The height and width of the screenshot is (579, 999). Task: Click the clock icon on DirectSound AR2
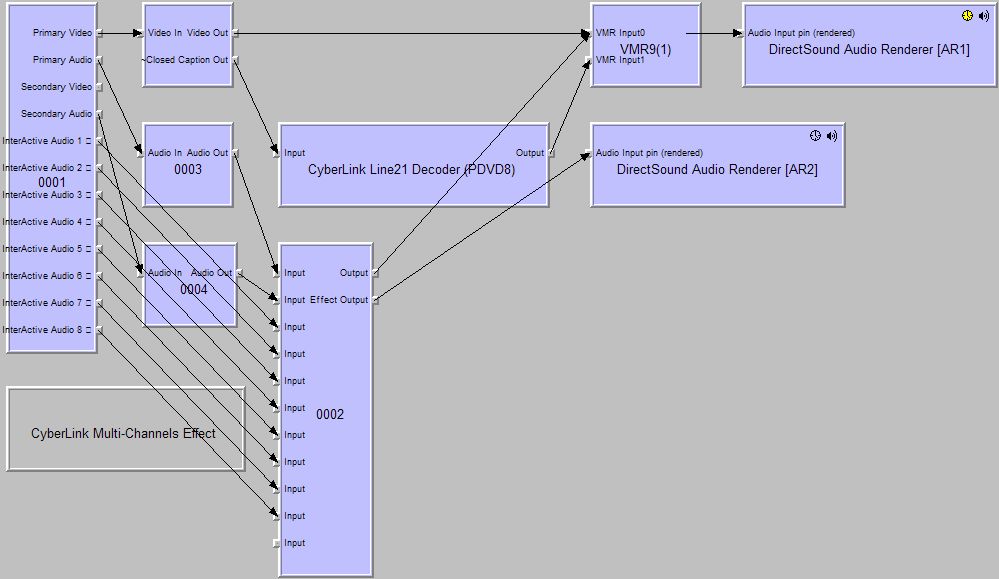click(x=815, y=136)
